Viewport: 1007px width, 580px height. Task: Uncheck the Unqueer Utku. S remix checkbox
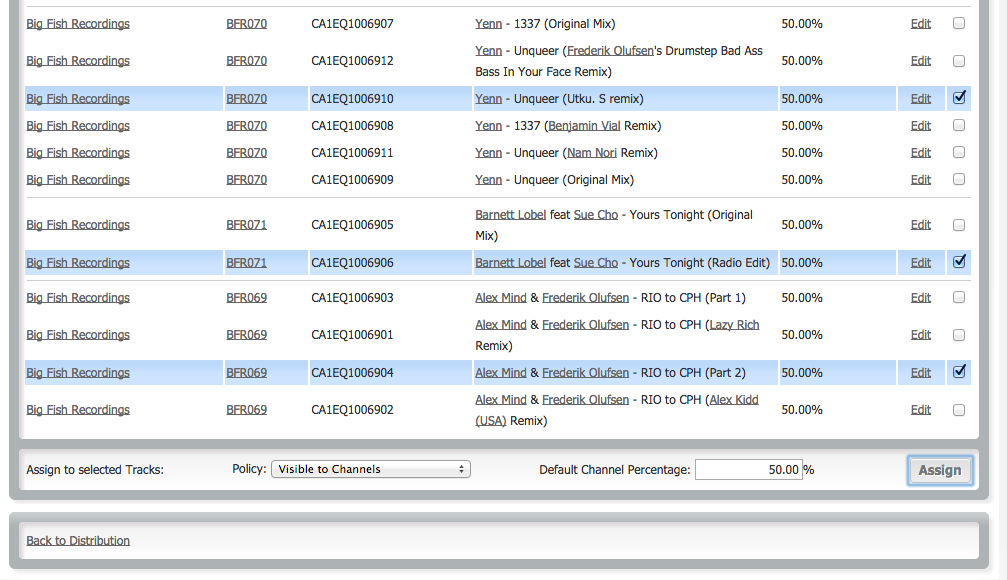(x=959, y=98)
